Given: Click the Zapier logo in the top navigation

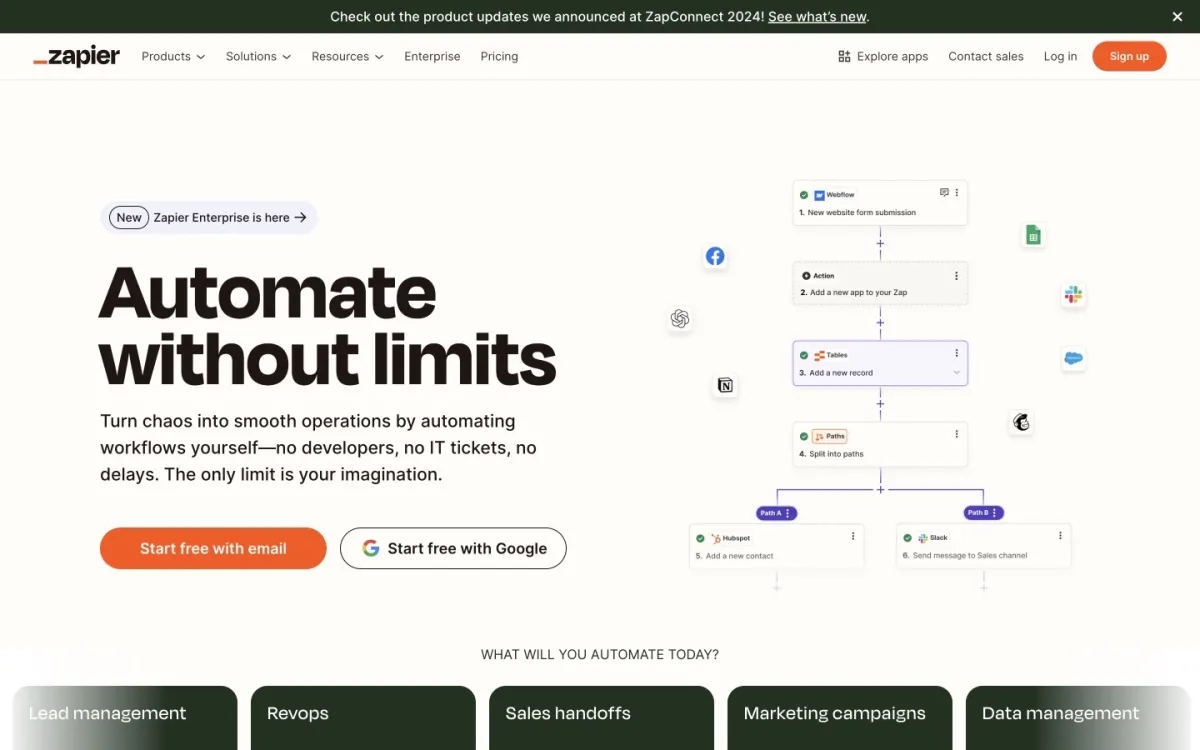Looking at the screenshot, I should 76,56.
